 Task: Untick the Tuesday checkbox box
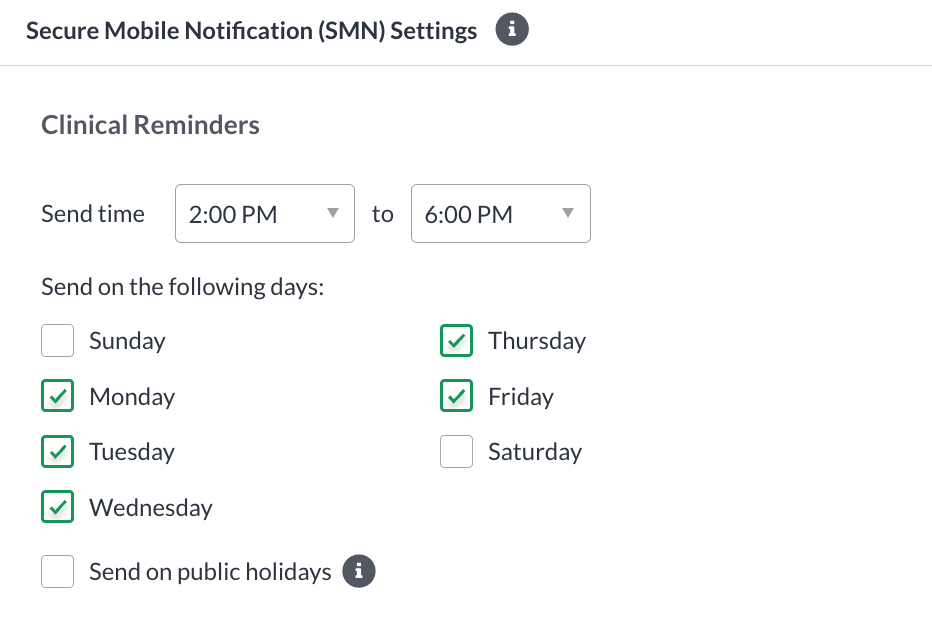58,452
